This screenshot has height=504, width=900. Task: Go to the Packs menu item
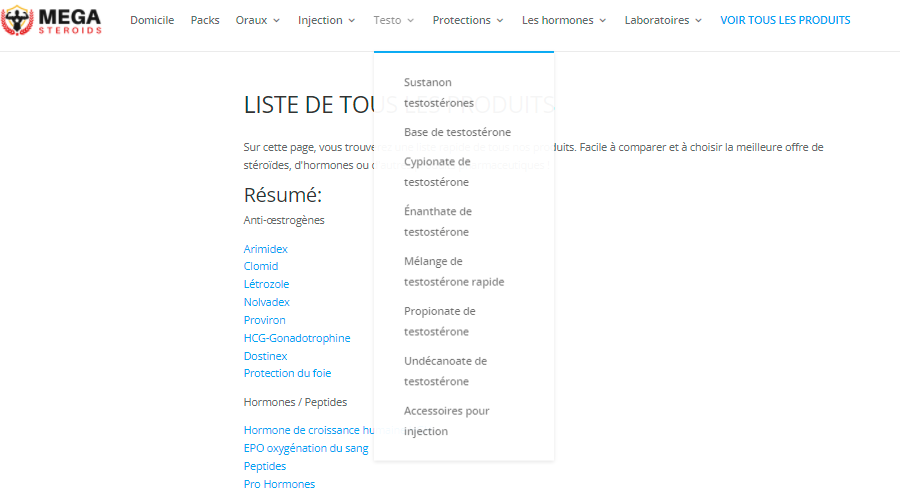[x=205, y=20]
